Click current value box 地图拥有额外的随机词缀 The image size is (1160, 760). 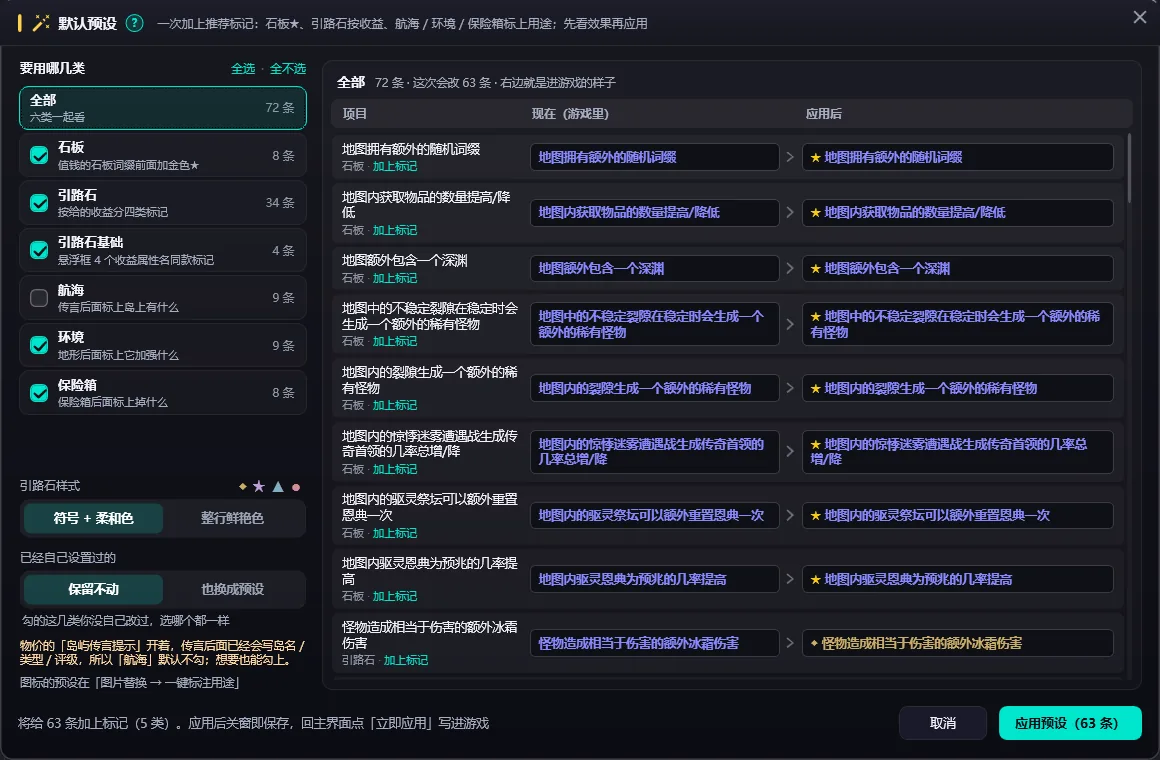tap(655, 157)
